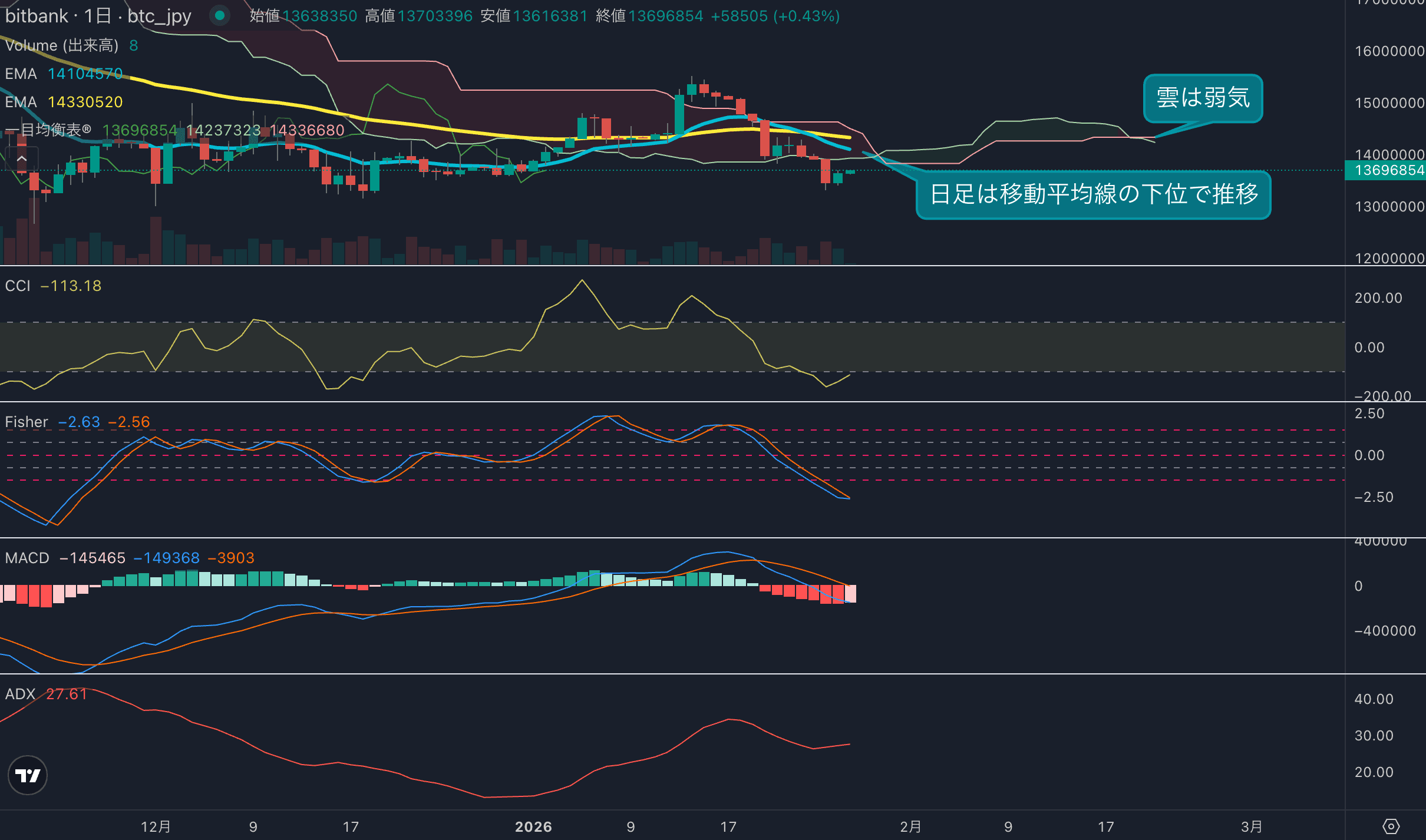Select the yellow EMA 14330520 legend

tap(64, 102)
